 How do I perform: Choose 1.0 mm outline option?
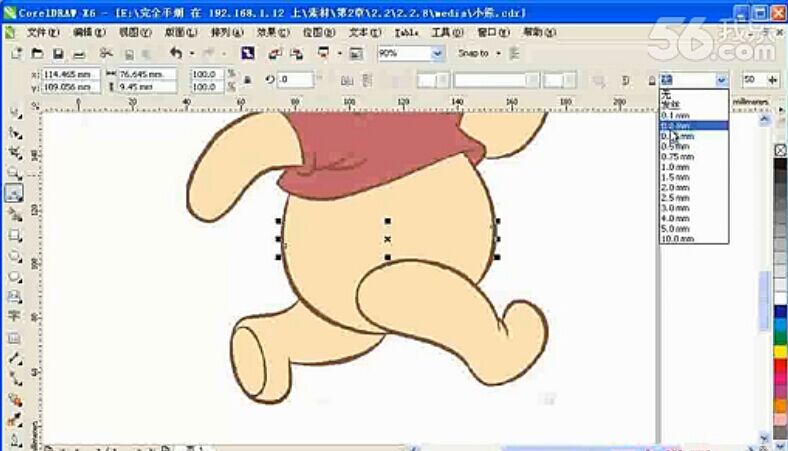click(x=694, y=167)
